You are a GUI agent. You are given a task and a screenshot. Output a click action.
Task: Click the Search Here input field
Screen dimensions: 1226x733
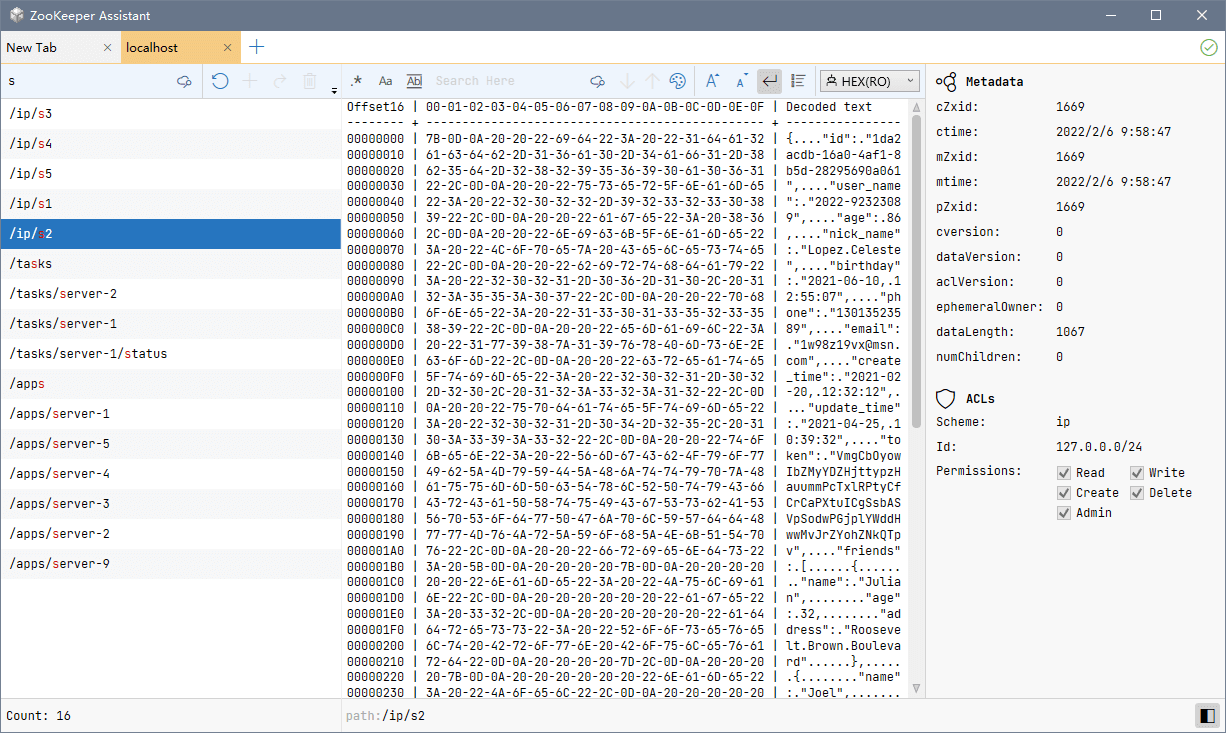tap(505, 81)
